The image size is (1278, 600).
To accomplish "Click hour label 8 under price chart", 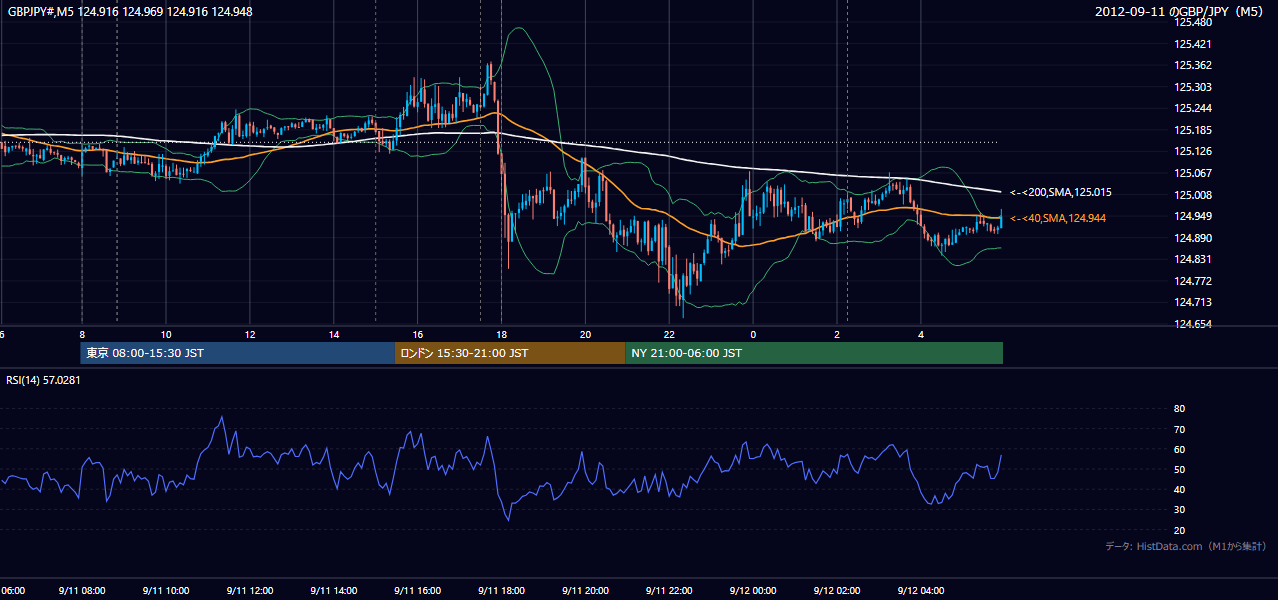I will point(82,334).
